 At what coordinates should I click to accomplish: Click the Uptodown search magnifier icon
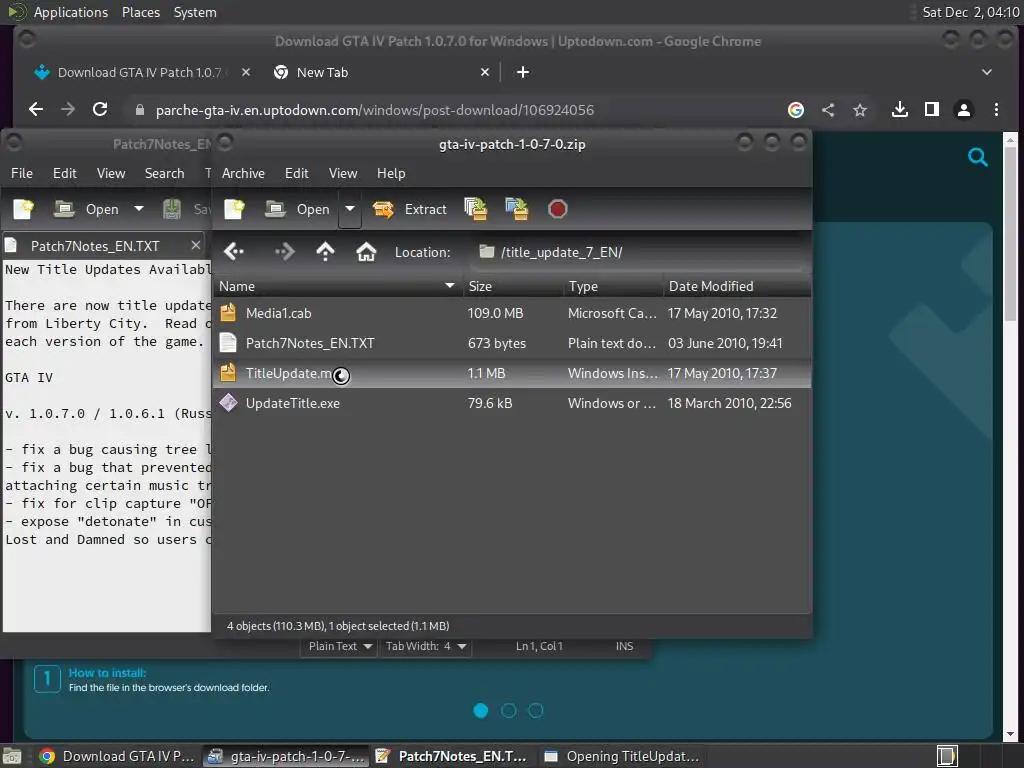coord(977,157)
